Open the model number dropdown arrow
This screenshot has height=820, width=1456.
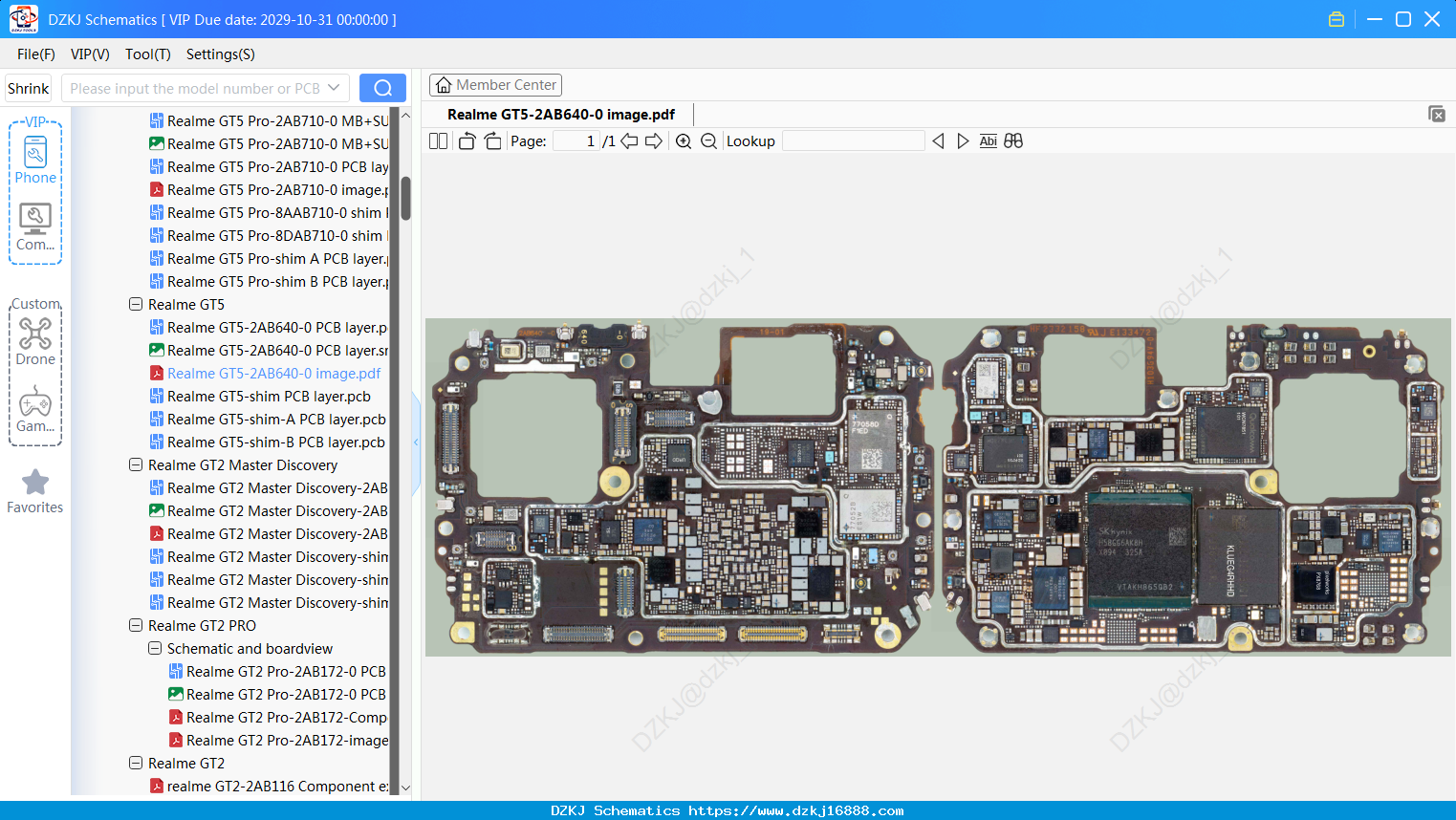(x=334, y=88)
